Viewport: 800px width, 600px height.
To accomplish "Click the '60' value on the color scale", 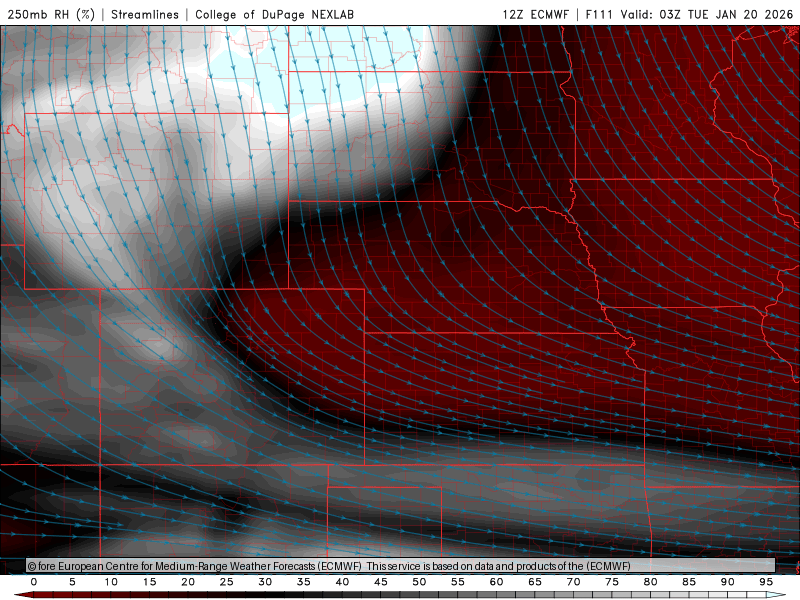I will coord(496,582).
